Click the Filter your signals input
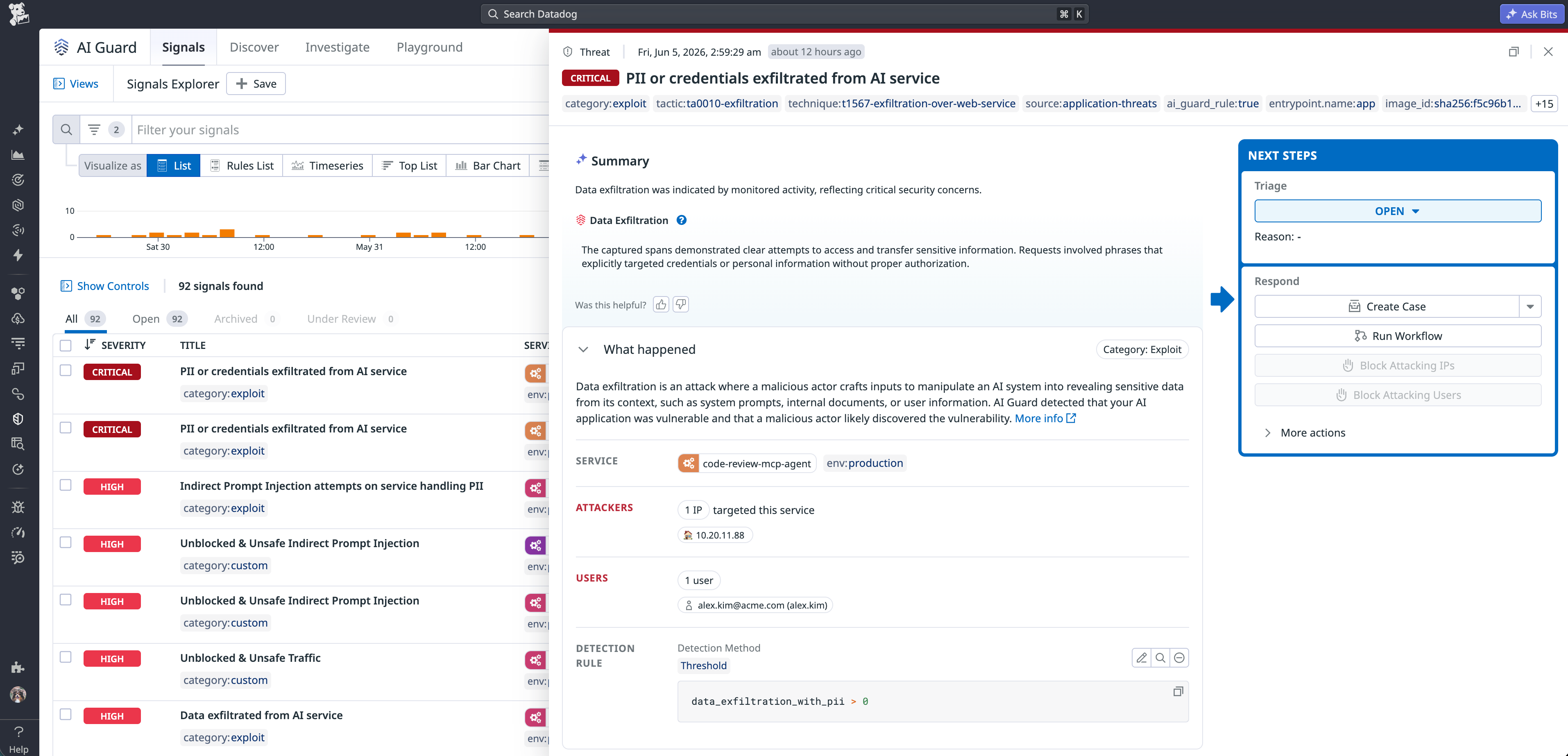The image size is (1568, 756). coord(341,130)
